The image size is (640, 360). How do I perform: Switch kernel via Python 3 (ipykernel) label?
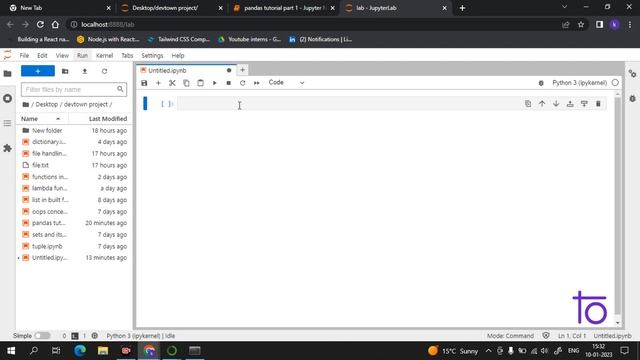click(x=579, y=83)
